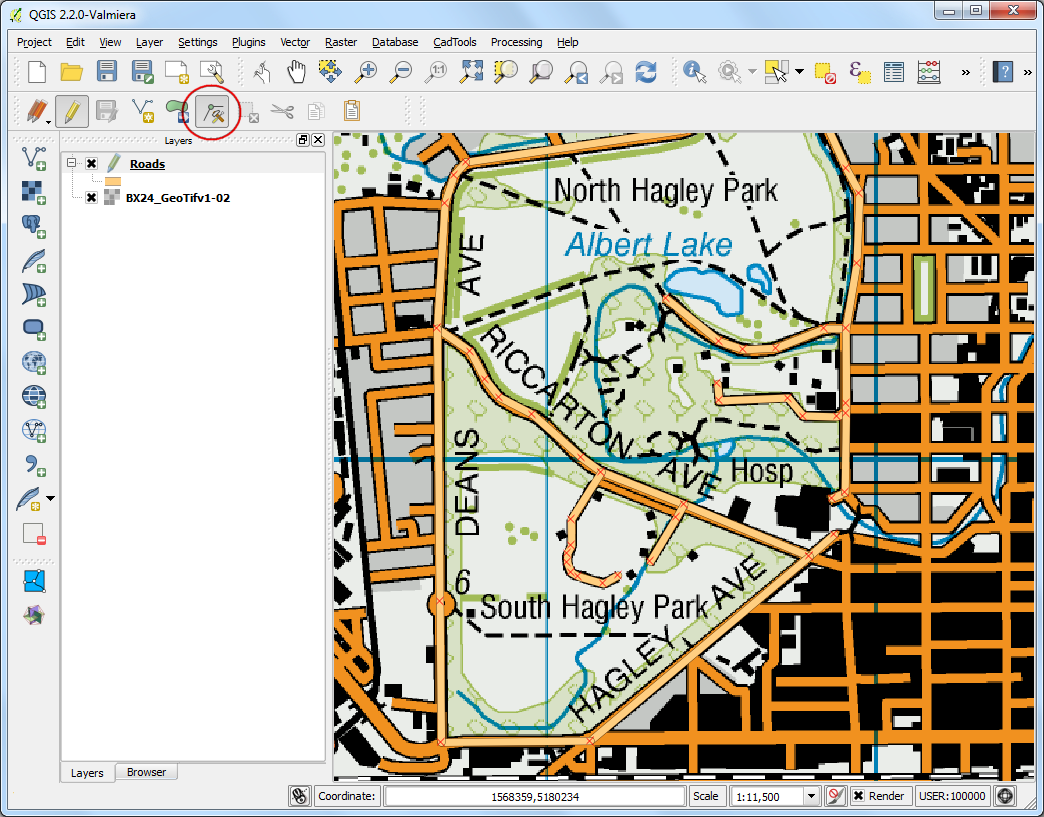This screenshot has height=817, width=1044.
Task: Click the Zoom In magnifier tool
Action: click(x=366, y=72)
